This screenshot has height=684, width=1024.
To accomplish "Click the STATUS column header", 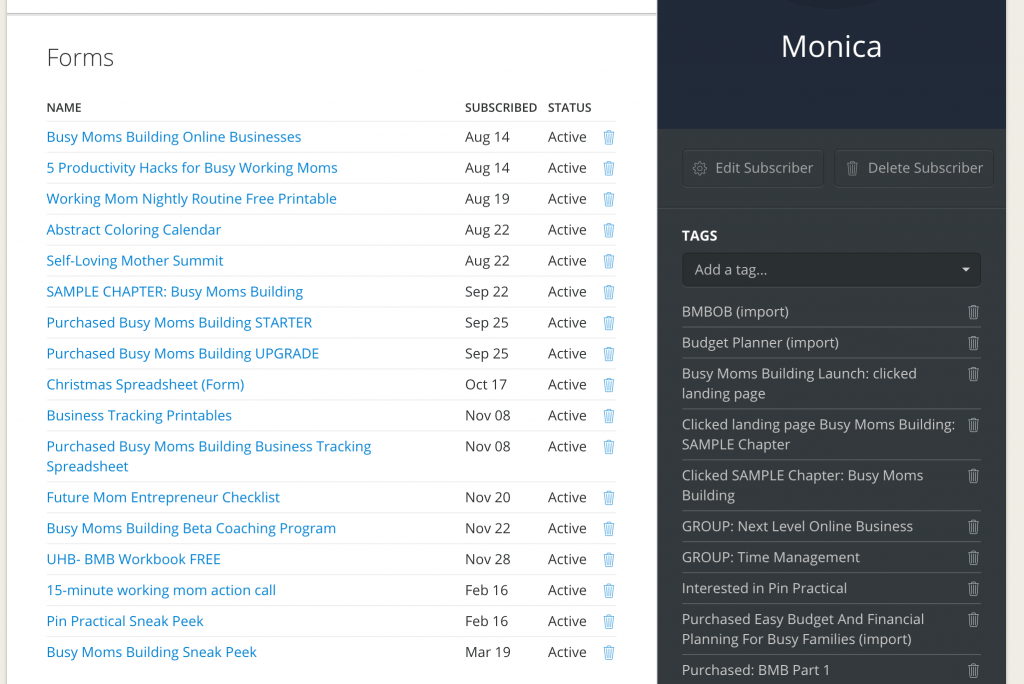I will pyautogui.click(x=569, y=108).
